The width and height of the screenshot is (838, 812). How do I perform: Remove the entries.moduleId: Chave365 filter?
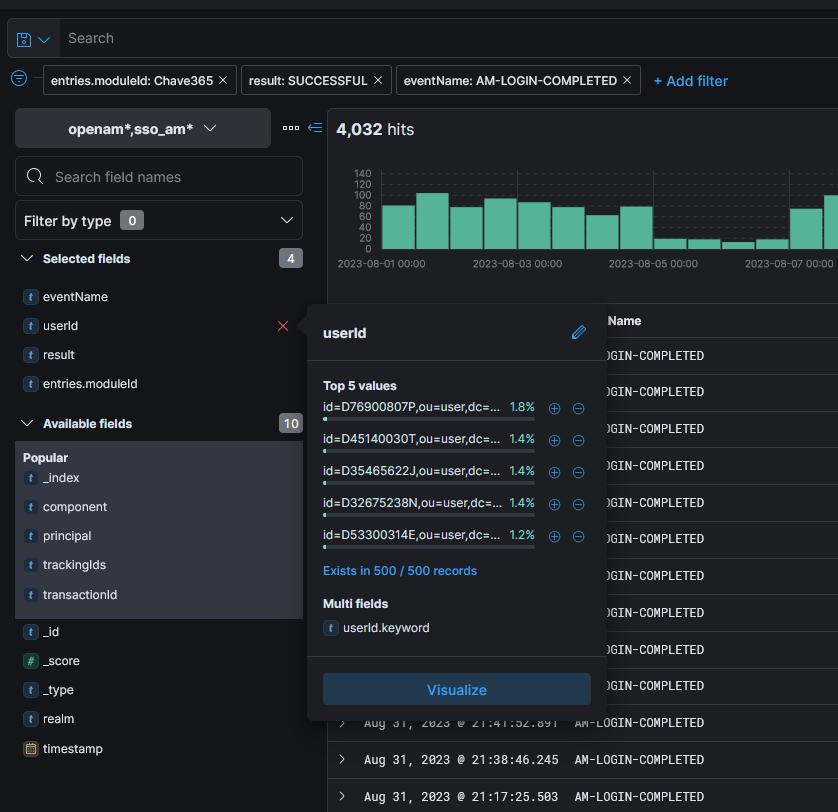pos(223,80)
